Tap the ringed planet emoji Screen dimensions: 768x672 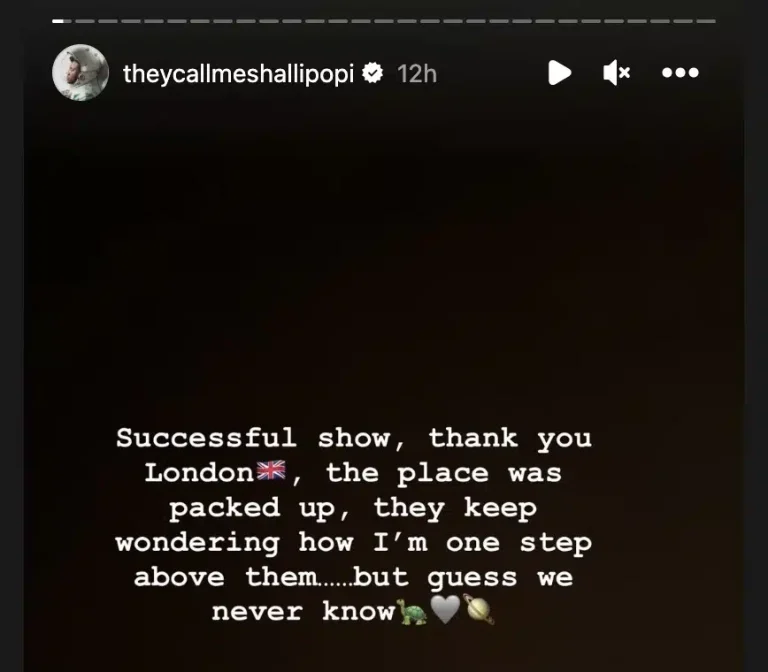pos(479,609)
